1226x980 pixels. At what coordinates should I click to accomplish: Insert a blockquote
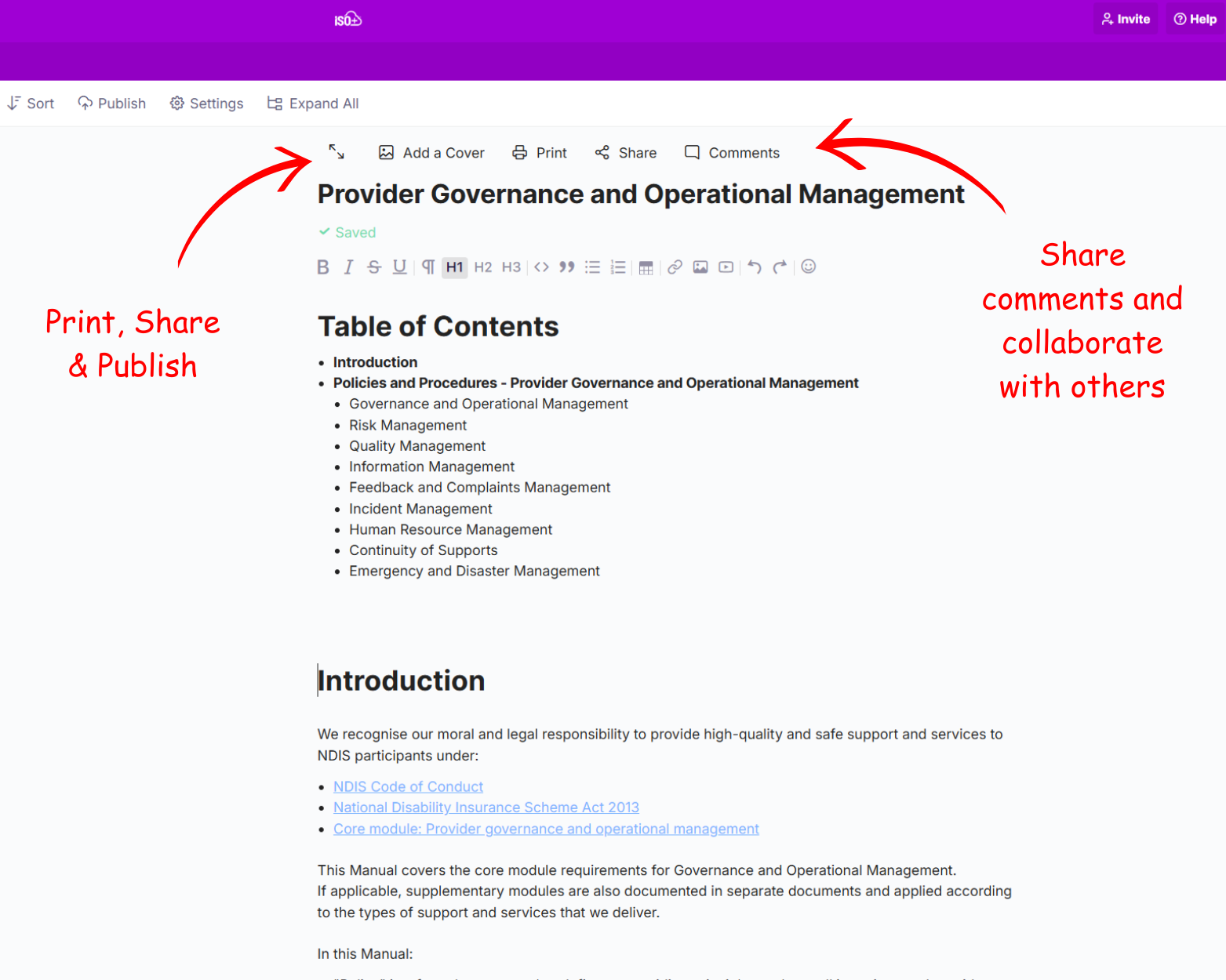click(x=566, y=267)
